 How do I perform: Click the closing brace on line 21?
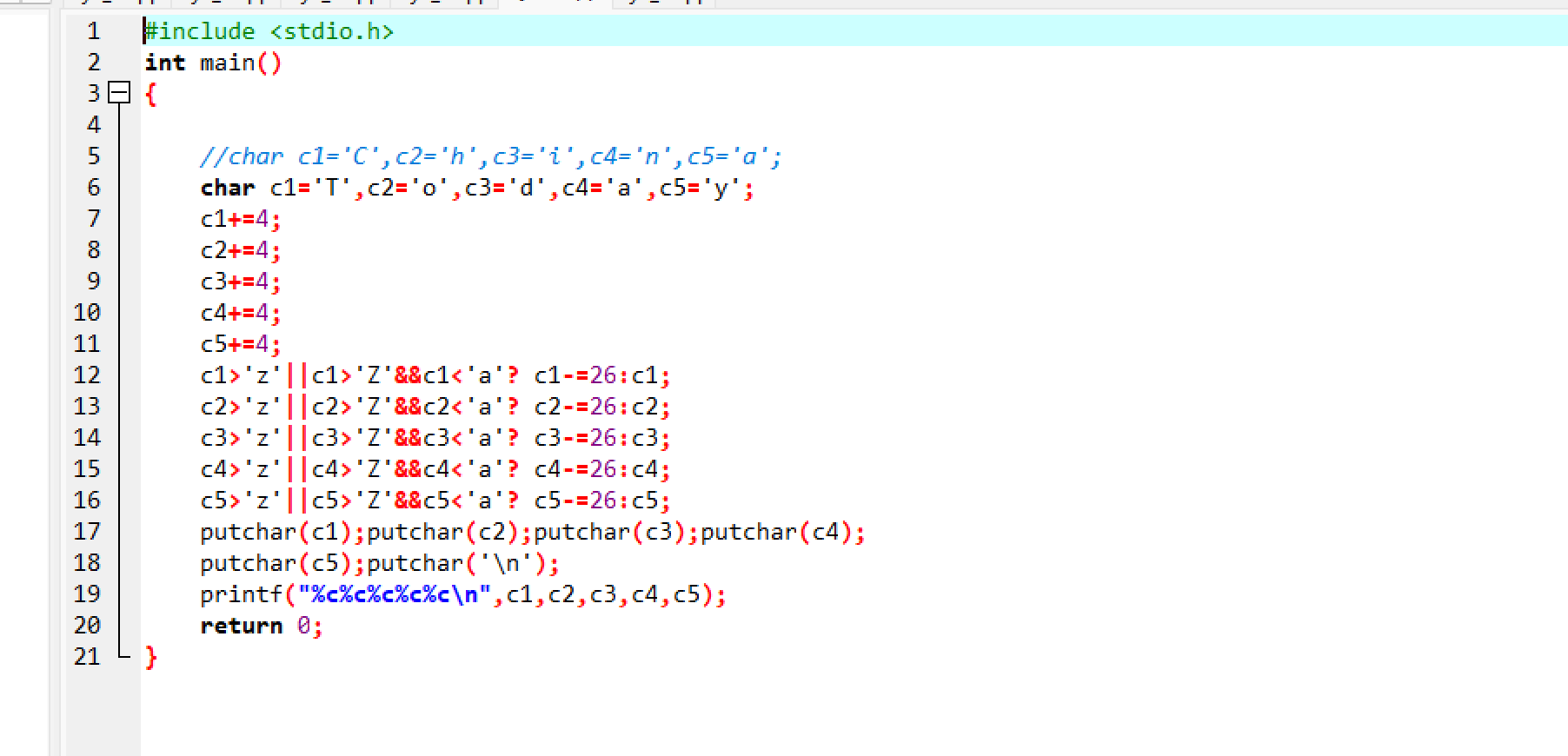[151, 657]
